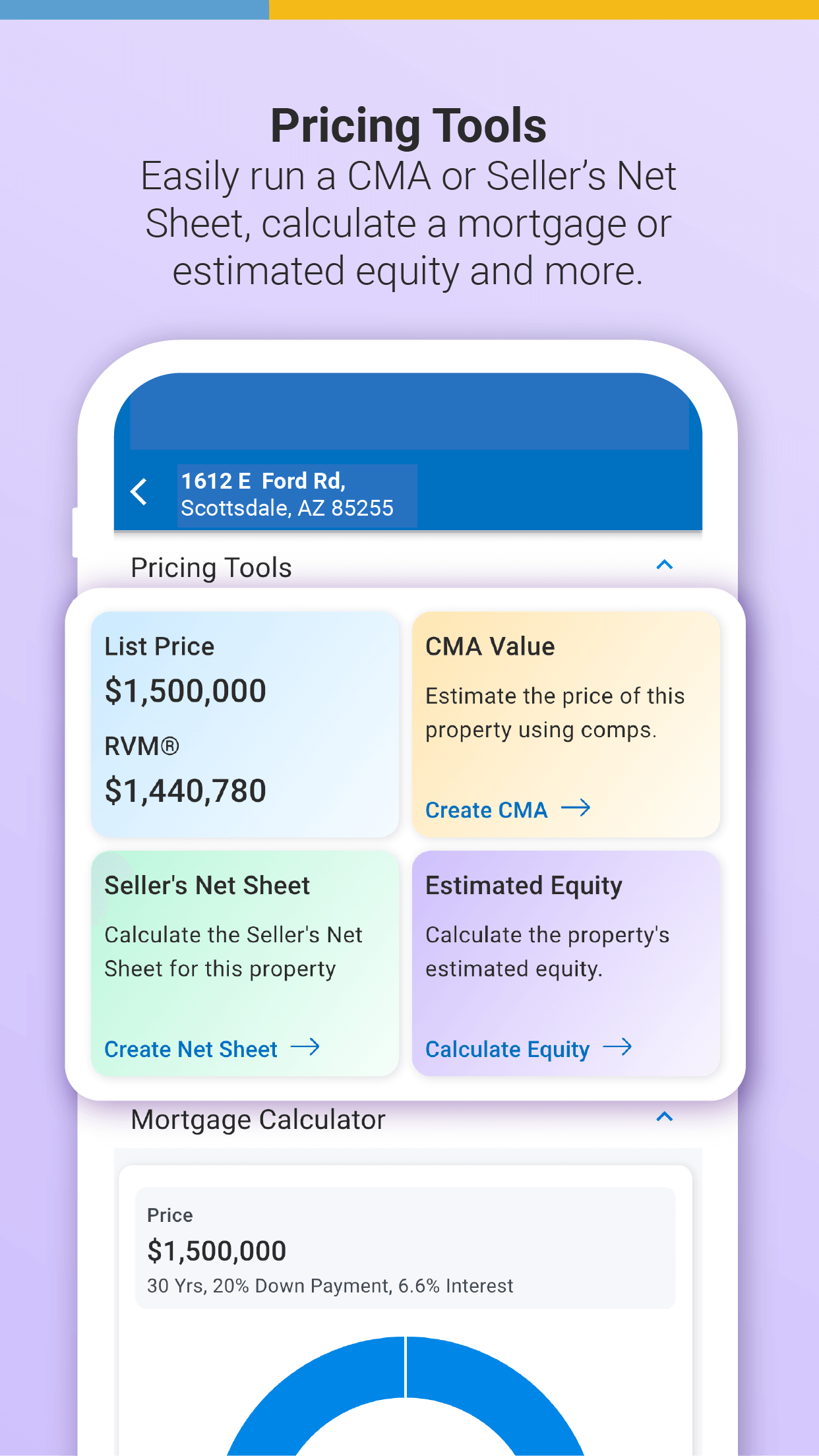This screenshot has height=1456, width=819.
Task: Tap the CMA Value card title
Action: [x=490, y=646]
